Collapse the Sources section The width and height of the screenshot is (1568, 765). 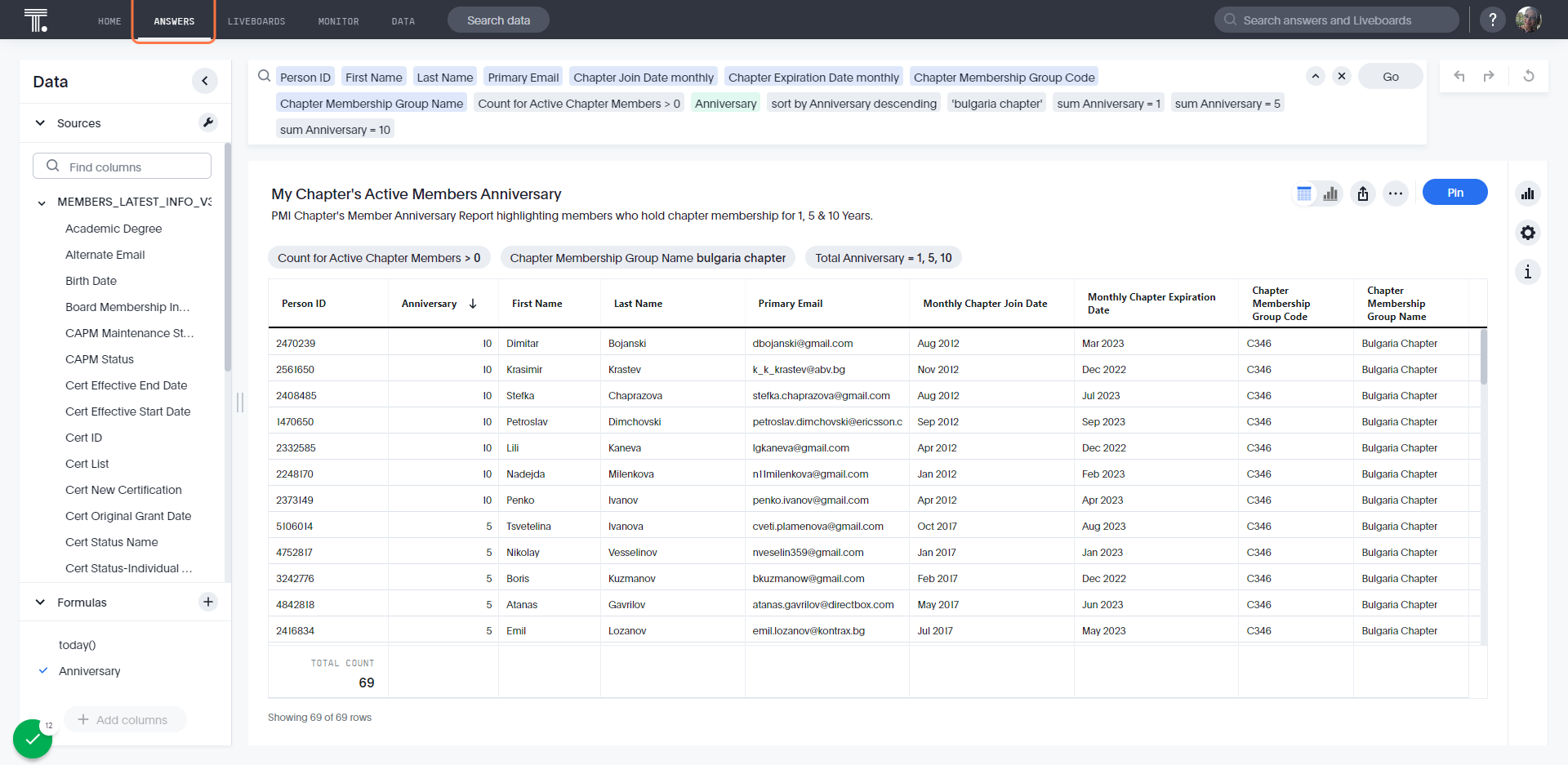point(40,122)
